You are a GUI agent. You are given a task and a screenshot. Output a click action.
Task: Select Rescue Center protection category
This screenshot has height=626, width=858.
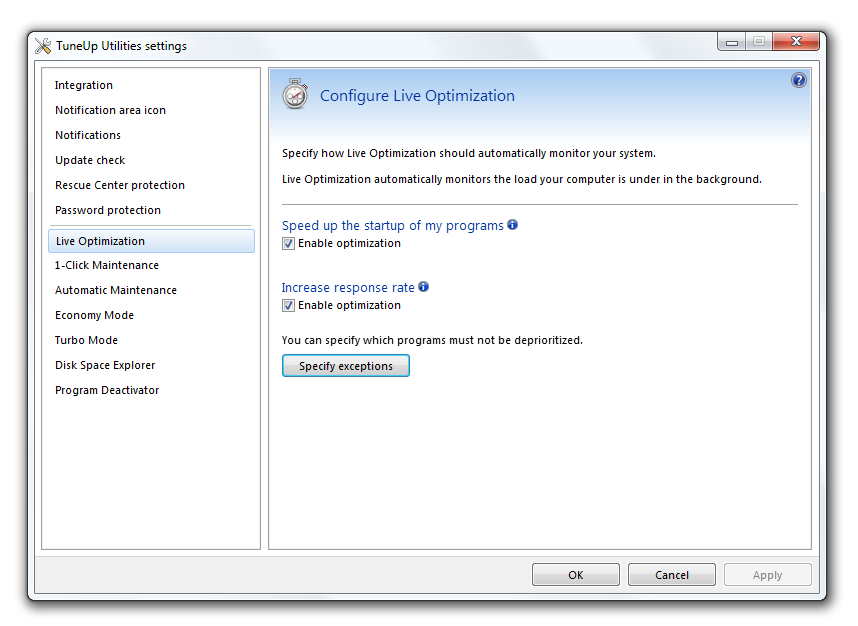pyautogui.click(x=120, y=186)
